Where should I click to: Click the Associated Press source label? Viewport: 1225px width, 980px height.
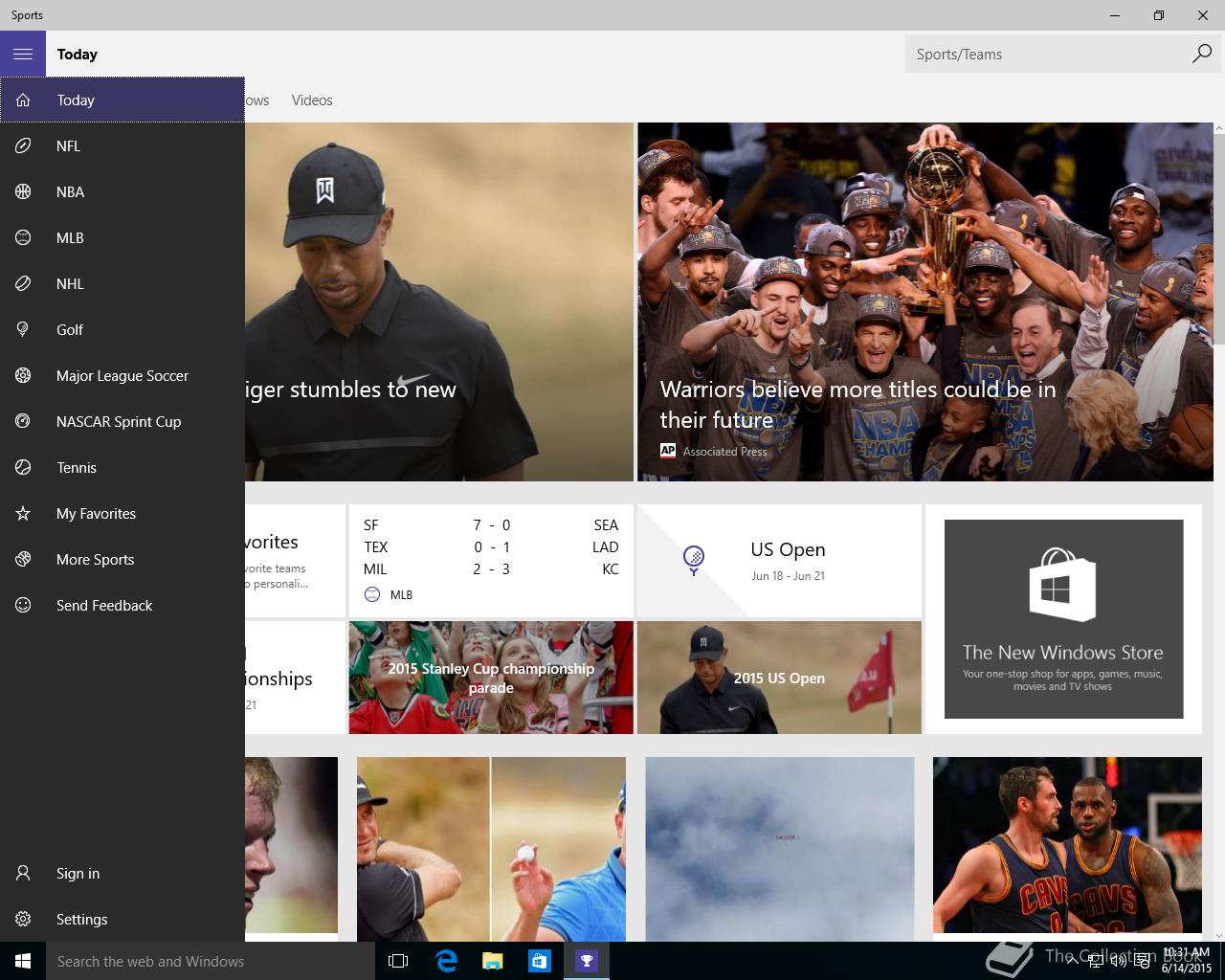click(x=724, y=451)
